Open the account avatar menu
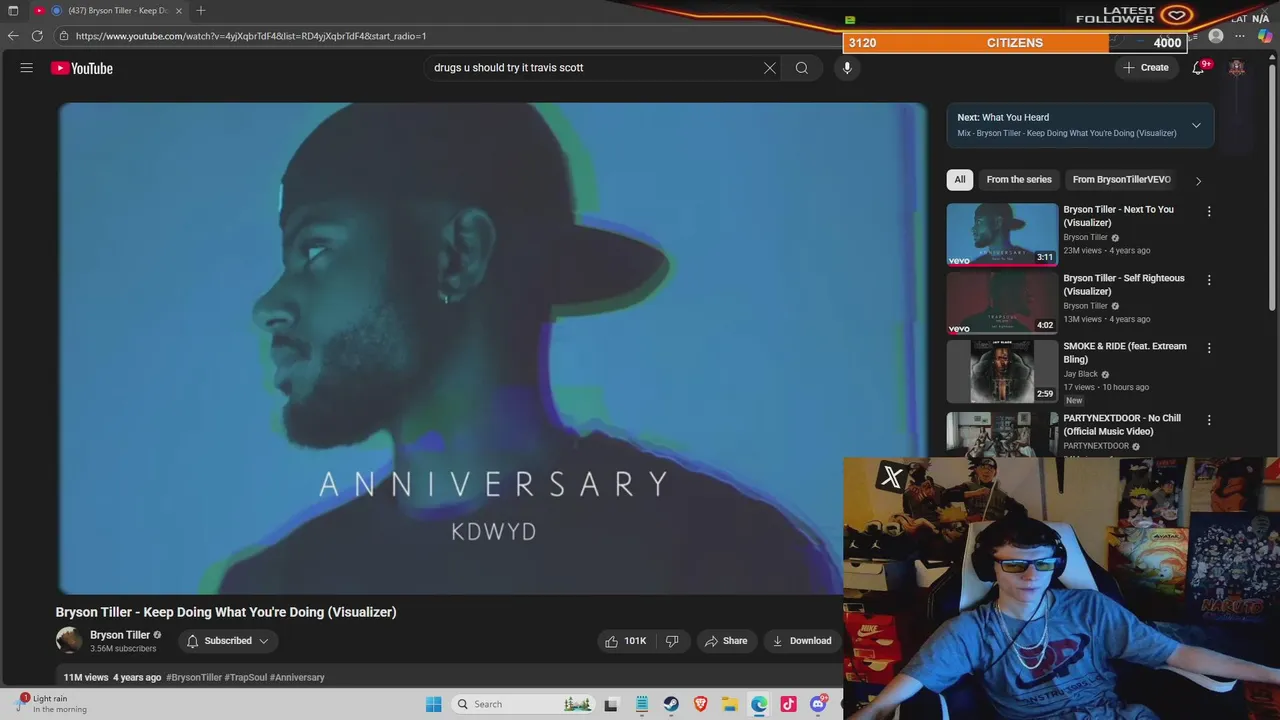 (1237, 68)
